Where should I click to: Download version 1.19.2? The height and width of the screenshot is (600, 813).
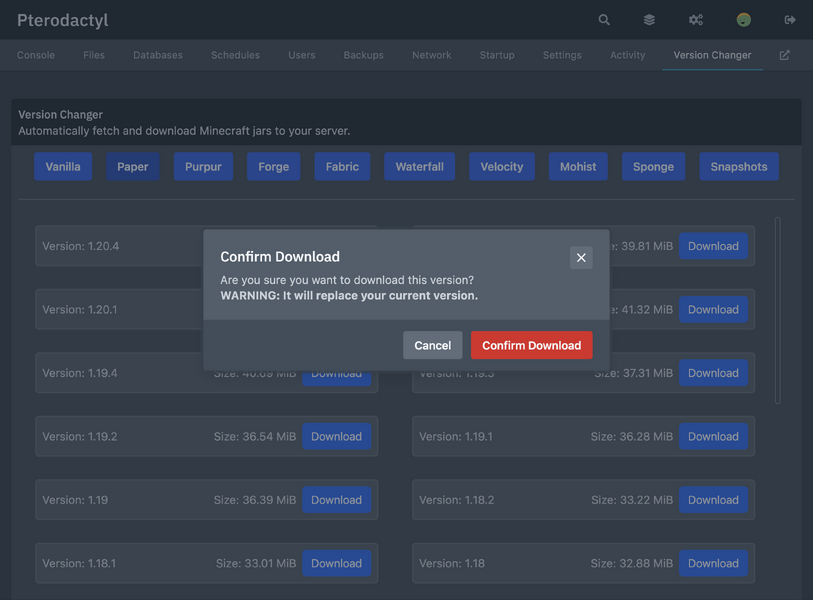click(x=337, y=437)
